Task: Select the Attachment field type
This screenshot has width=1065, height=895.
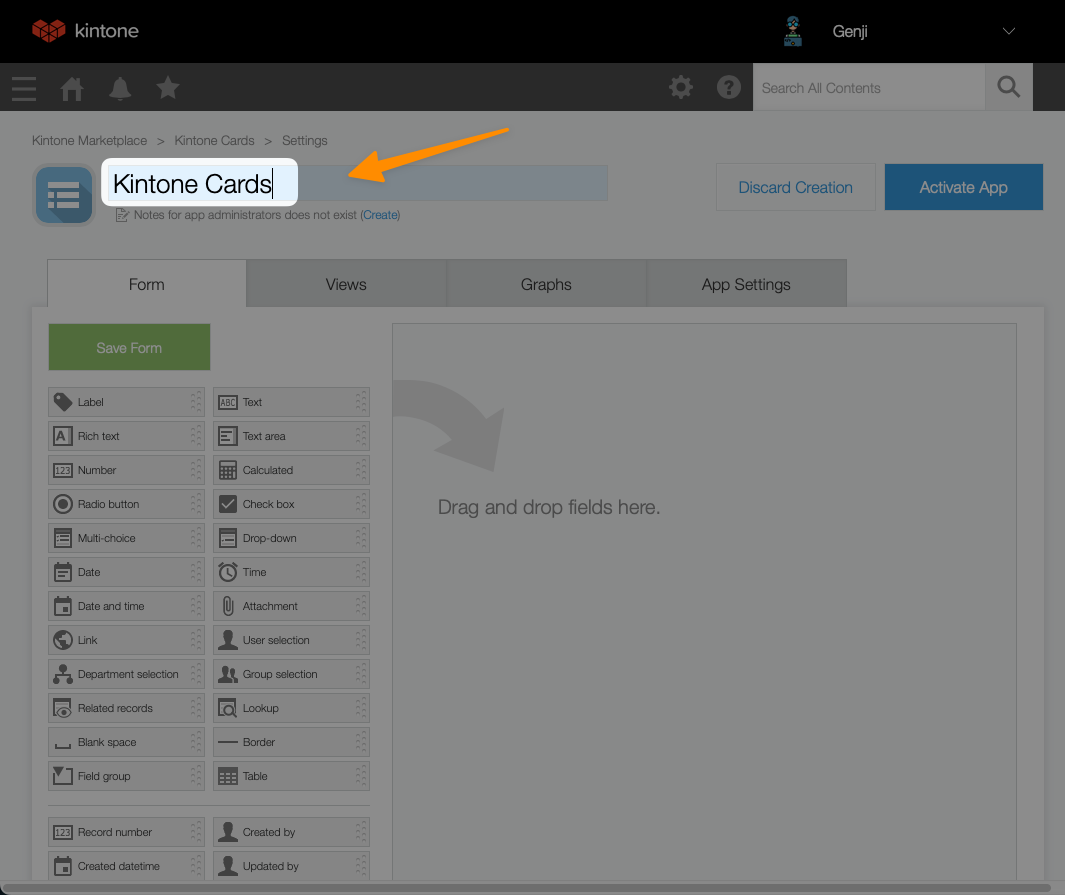Action: [291, 606]
